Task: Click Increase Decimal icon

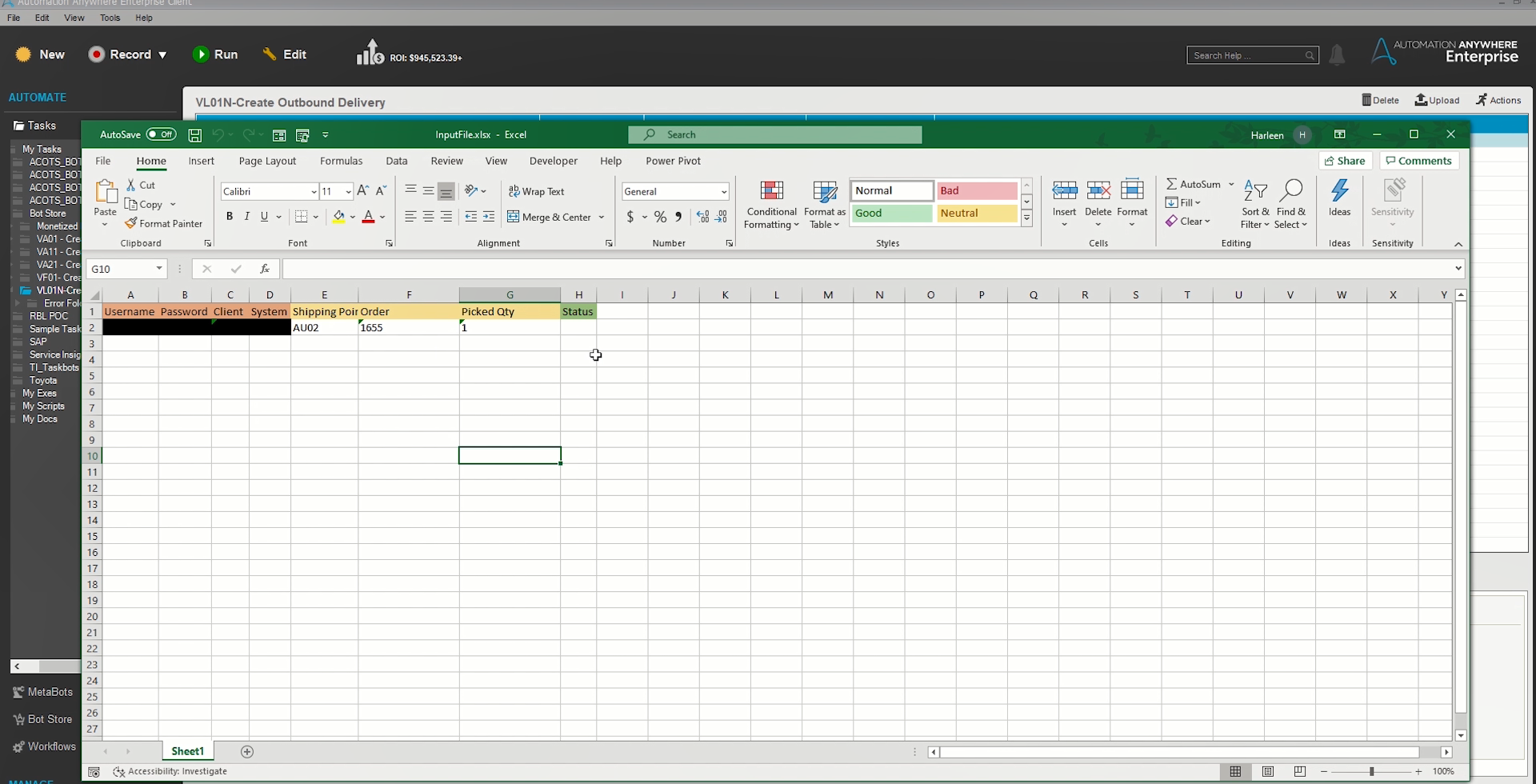Action: click(x=703, y=217)
